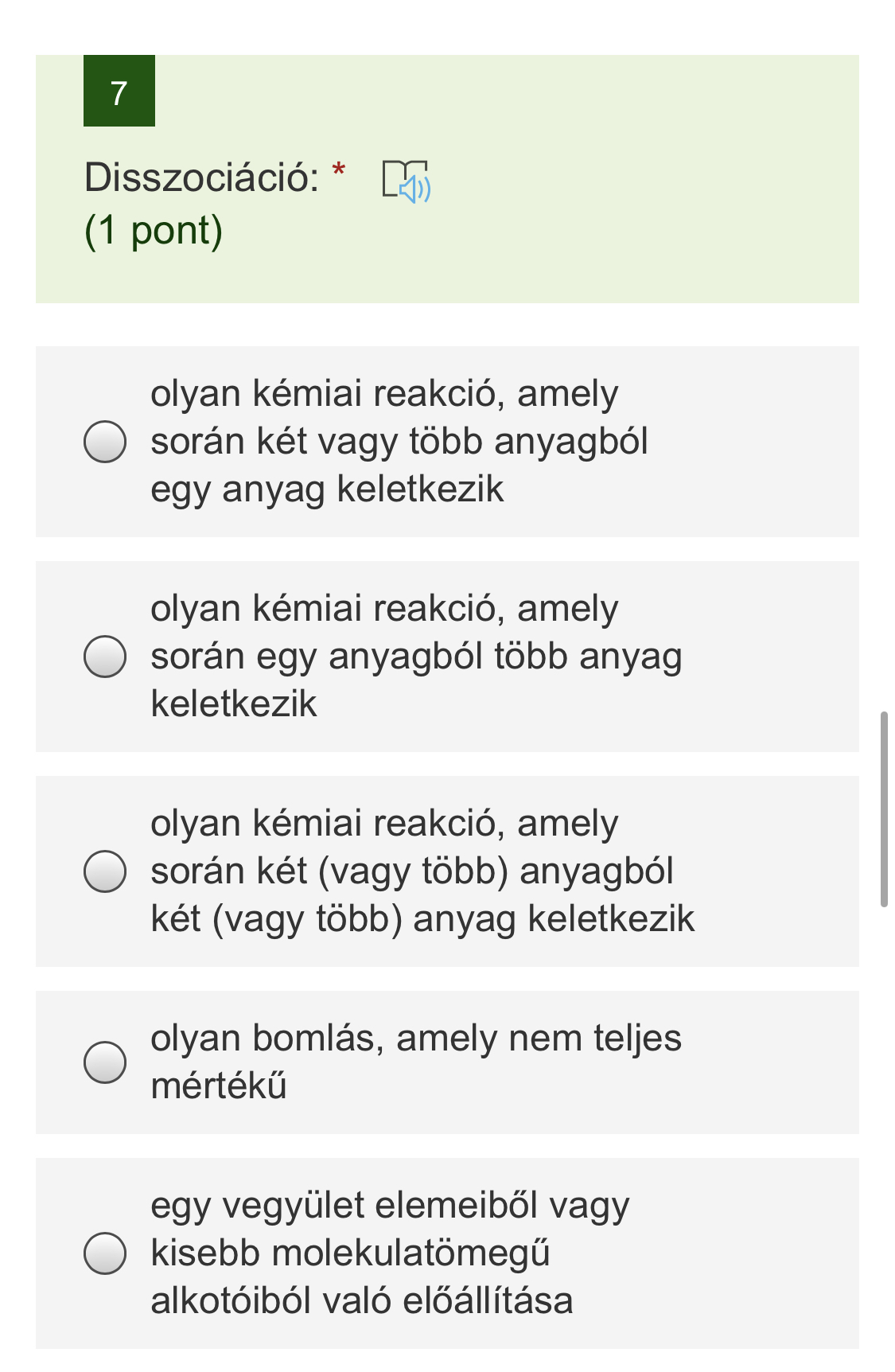Click the answer text 'során egy anyagból több anyag'

(x=416, y=657)
